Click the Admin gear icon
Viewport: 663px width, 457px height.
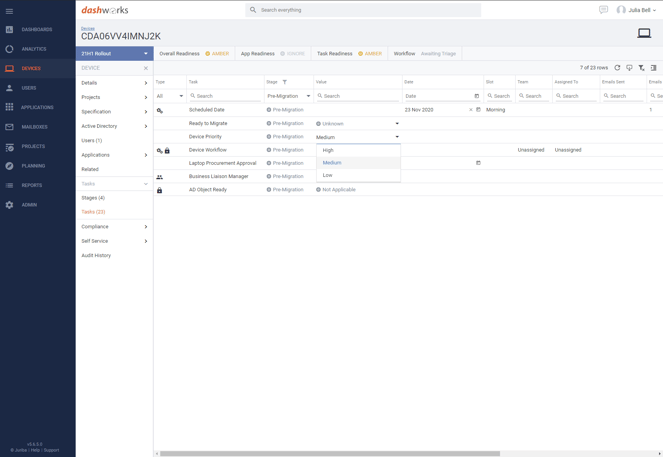(x=9, y=205)
